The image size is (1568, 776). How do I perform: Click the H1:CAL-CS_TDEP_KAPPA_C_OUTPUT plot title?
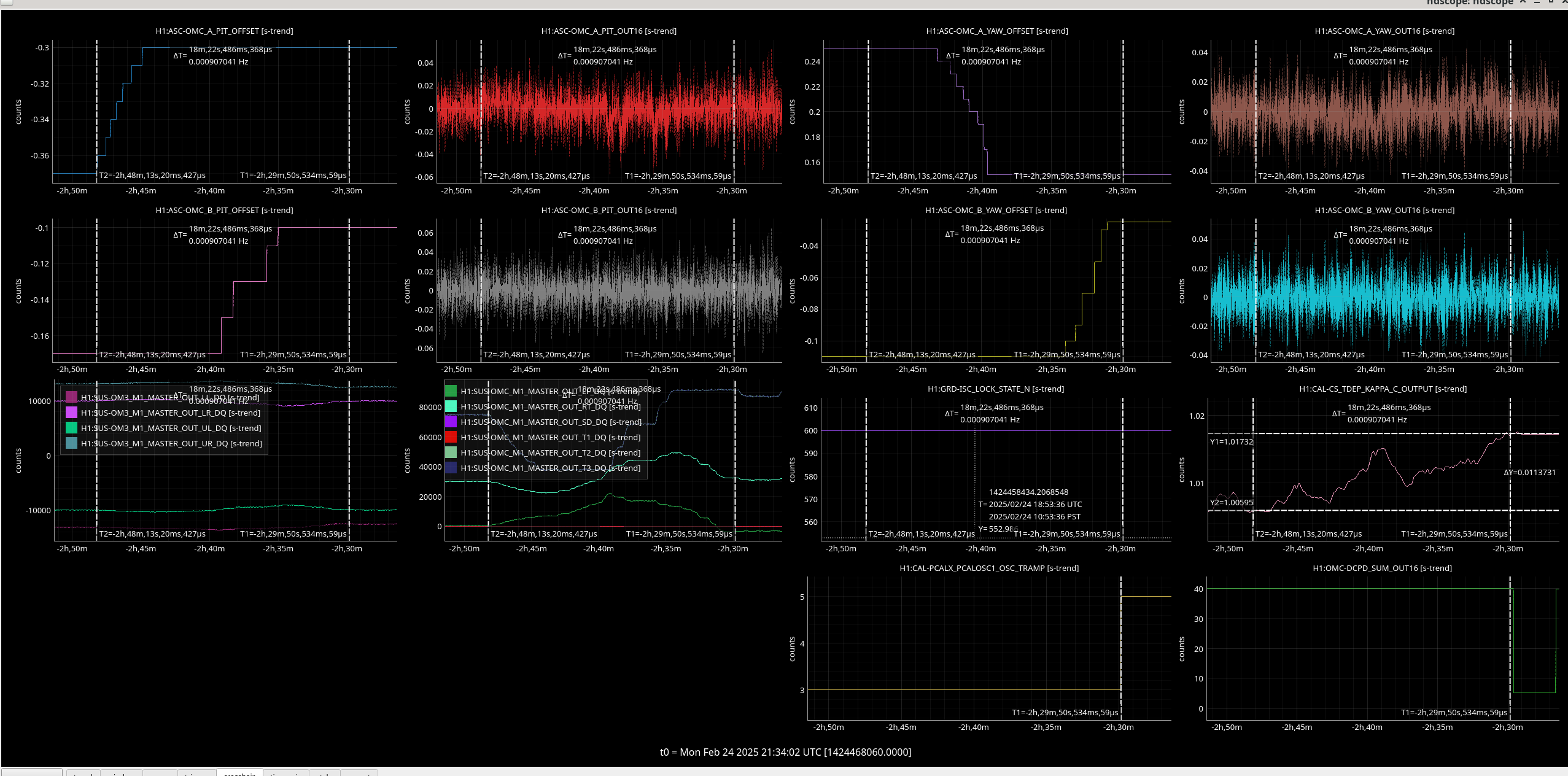point(1383,389)
